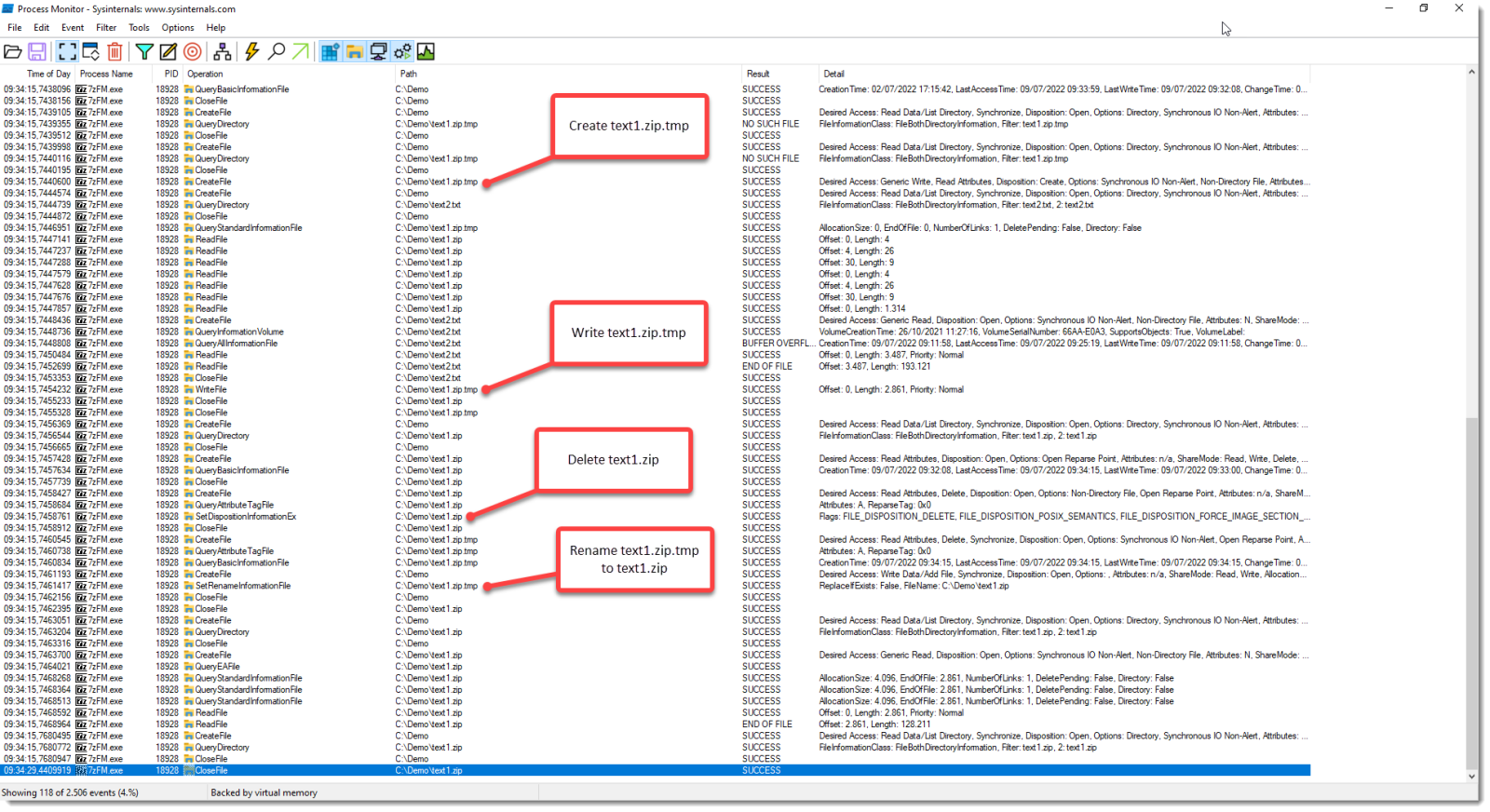Toggle Show File System Activity filter
Image resolution: width=1490 pixels, height=812 pixels.
[355, 52]
